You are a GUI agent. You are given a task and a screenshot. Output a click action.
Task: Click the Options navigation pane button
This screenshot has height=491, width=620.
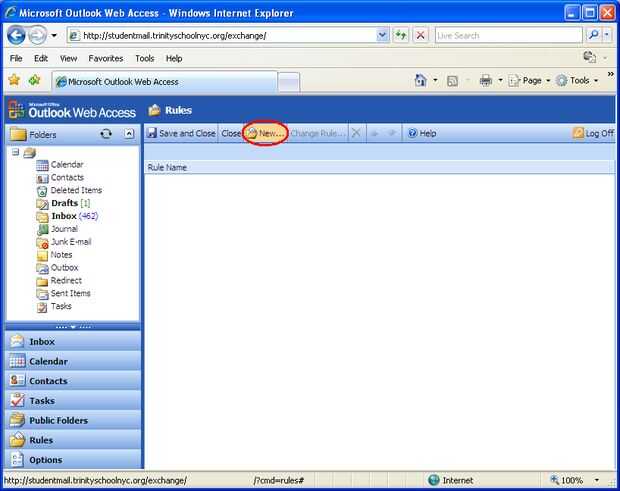point(74,459)
